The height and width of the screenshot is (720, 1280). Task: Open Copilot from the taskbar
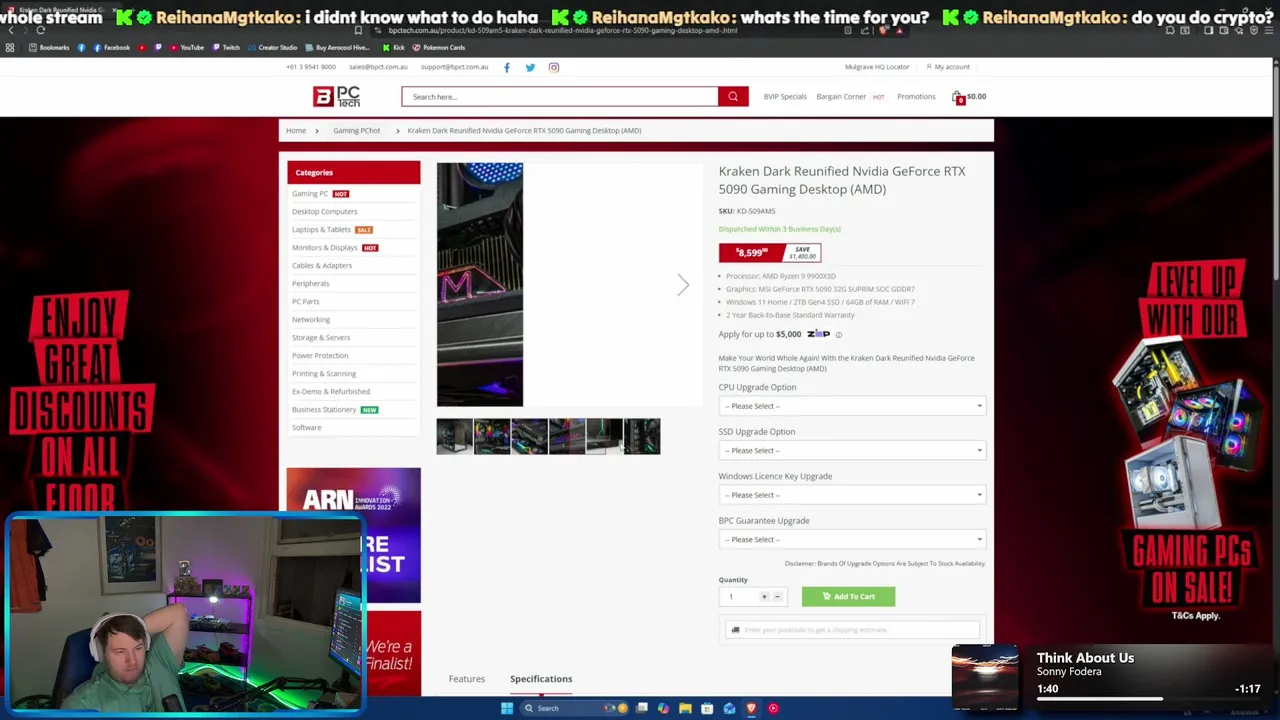(x=663, y=708)
